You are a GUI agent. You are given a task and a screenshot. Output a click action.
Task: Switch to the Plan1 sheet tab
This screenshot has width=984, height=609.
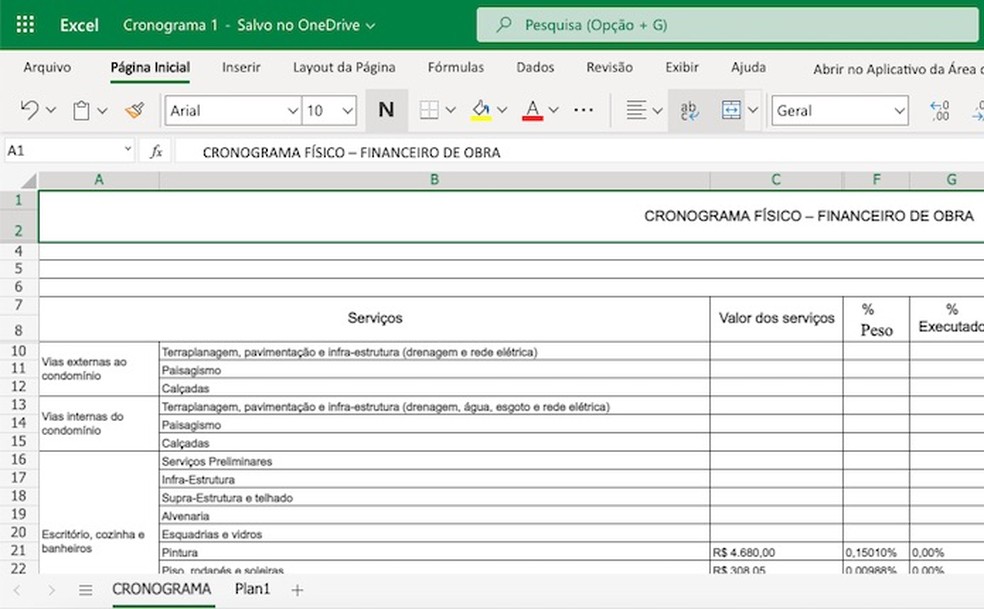(252, 589)
